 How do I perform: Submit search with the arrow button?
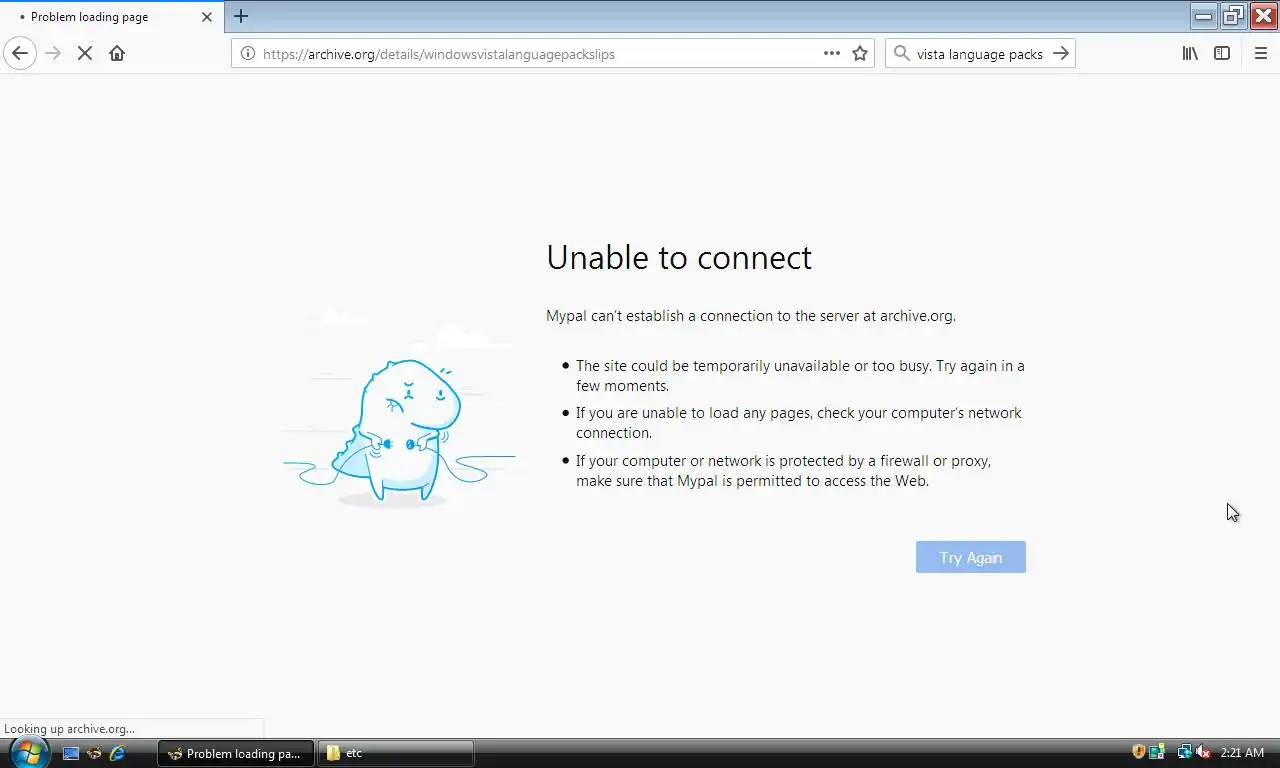[x=1061, y=53]
